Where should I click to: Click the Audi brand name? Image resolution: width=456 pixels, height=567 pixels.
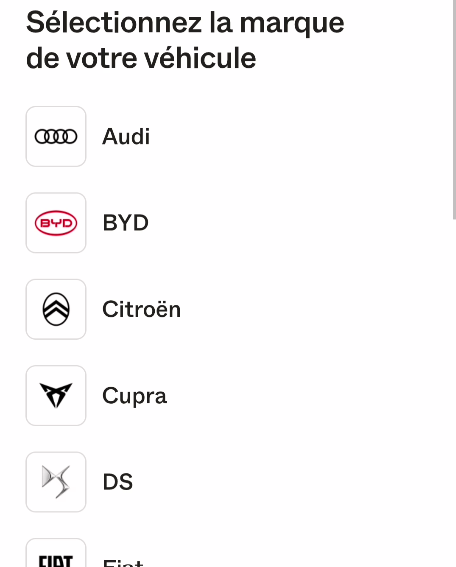click(x=126, y=137)
